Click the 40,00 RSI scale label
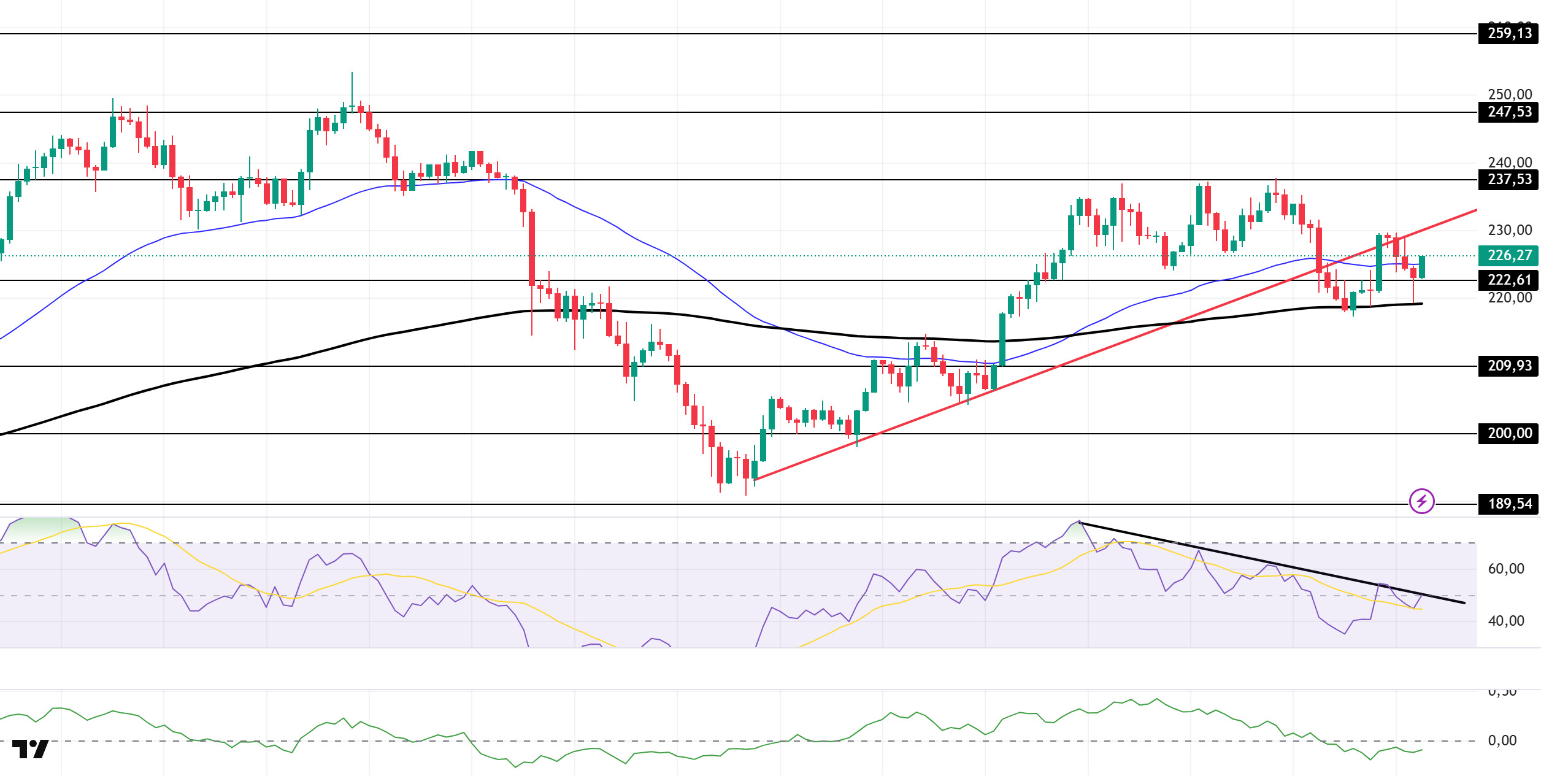The height and width of the screenshot is (784, 1541). (1505, 621)
